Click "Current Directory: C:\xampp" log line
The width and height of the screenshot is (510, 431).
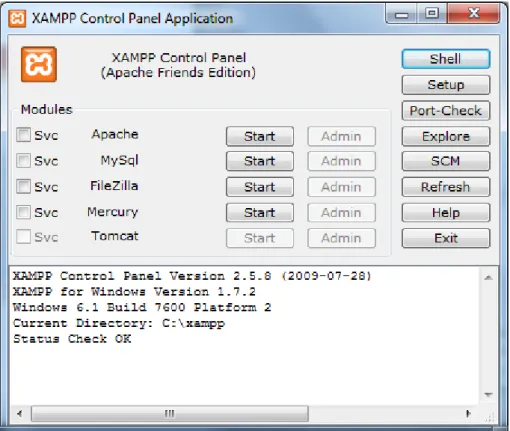tap(119, 323)
